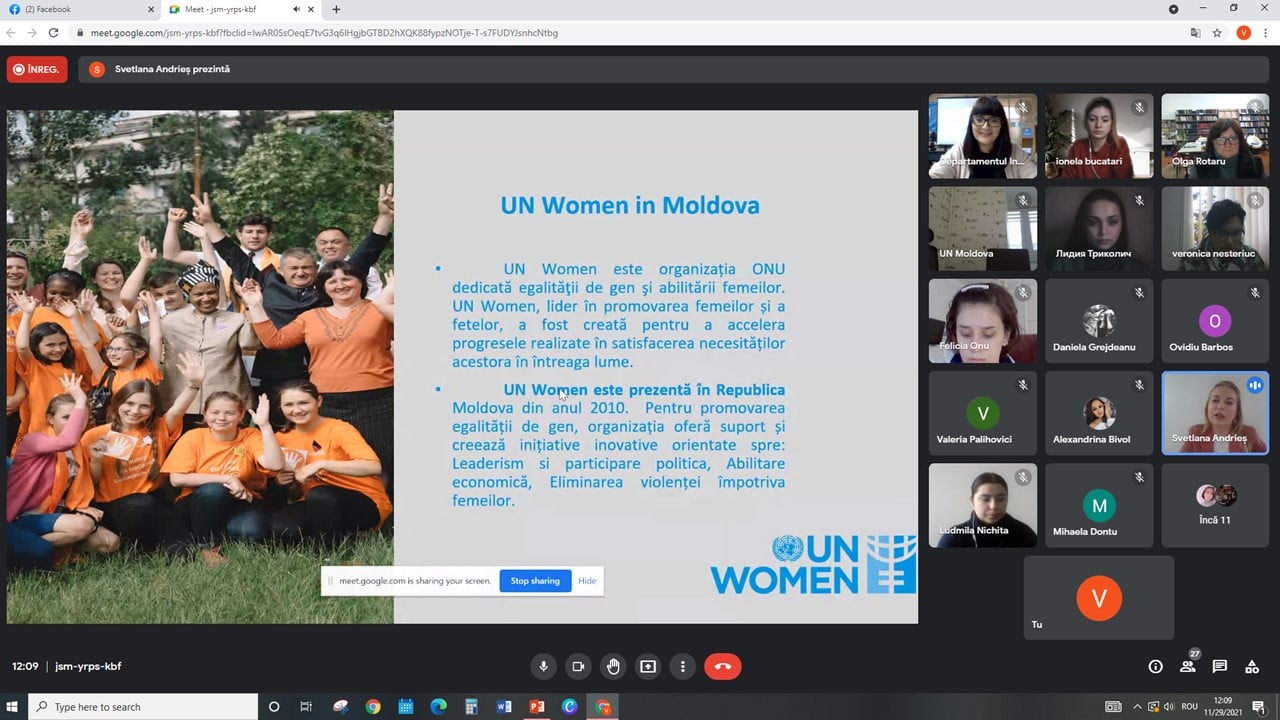Image resolution: width=1280 pixels, height=720 pixels.
Task: Select veronica nesteriuc video tile
Action: click(1215, 228)
